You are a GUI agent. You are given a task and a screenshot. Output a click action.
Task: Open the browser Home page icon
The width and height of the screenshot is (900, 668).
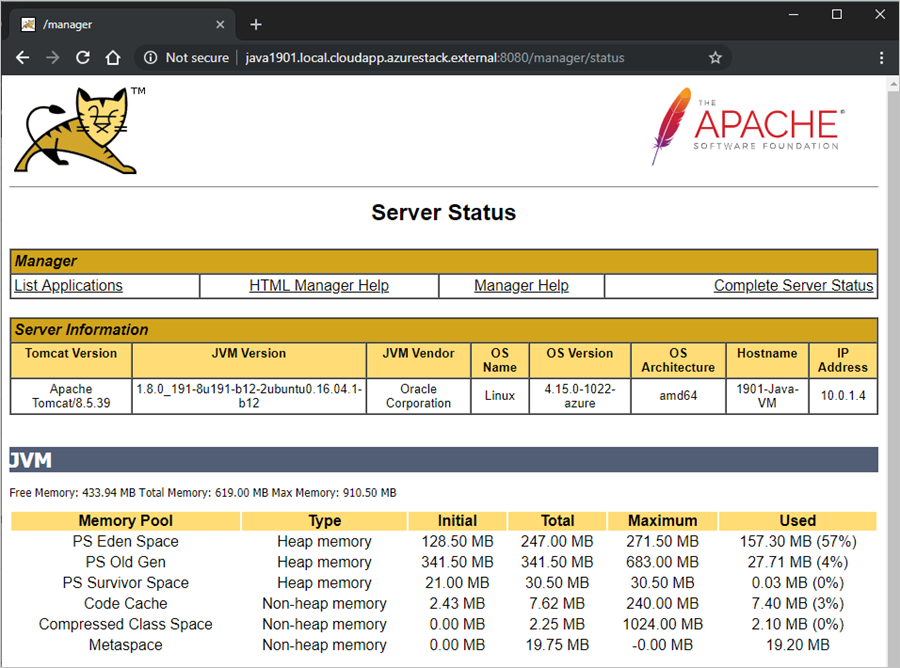tap(113, 58)
